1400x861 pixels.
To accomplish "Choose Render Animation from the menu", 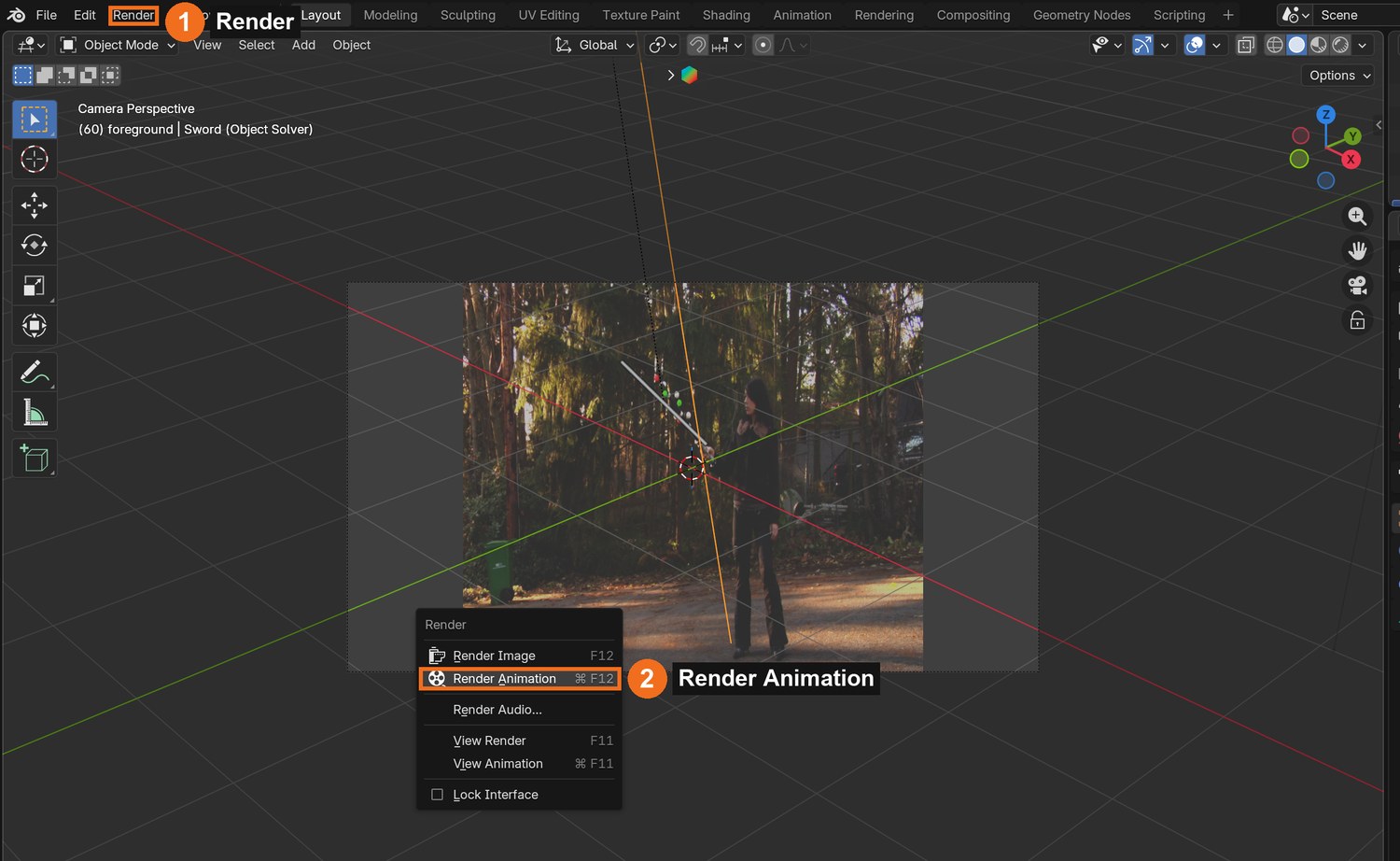I will (x=520, y=679).
